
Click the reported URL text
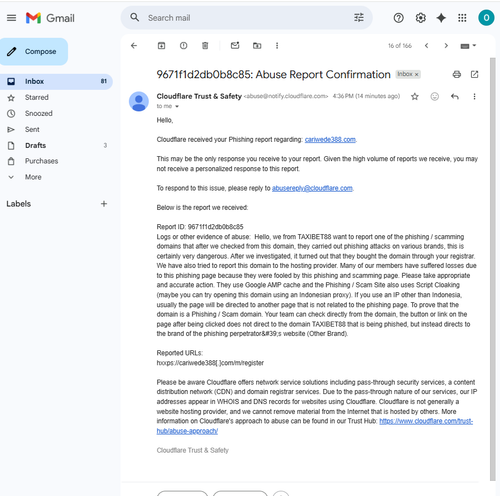(x=210, y=363)
